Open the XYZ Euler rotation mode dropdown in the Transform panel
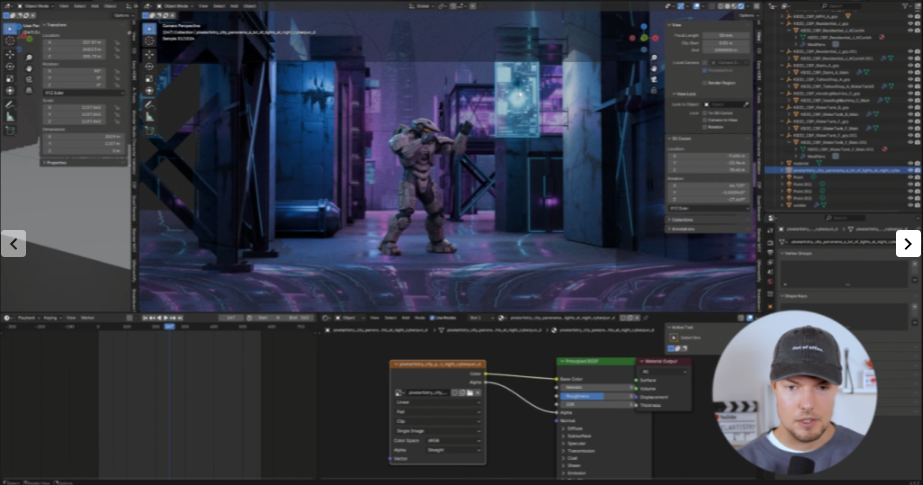This screenshot has width=923, height=485. coord(82,93)
